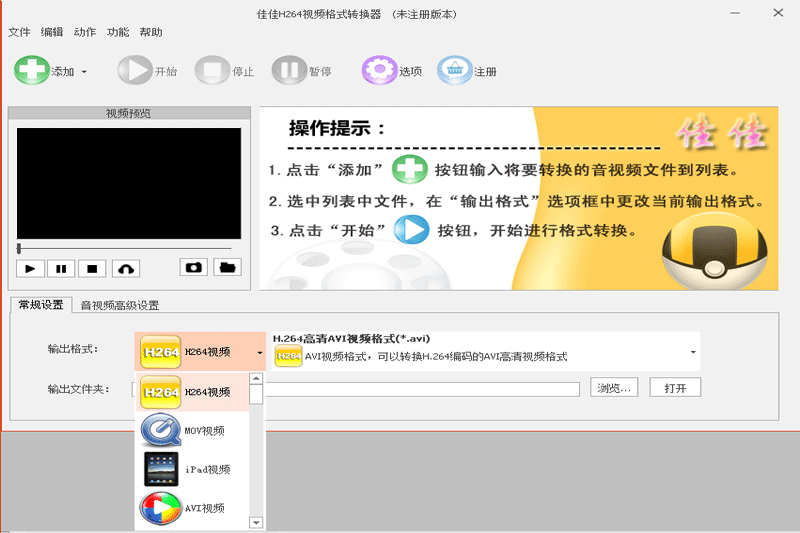Take a snapshot with the camera icon
This screenshot has height=533, width=800.
tap(193, 267)
